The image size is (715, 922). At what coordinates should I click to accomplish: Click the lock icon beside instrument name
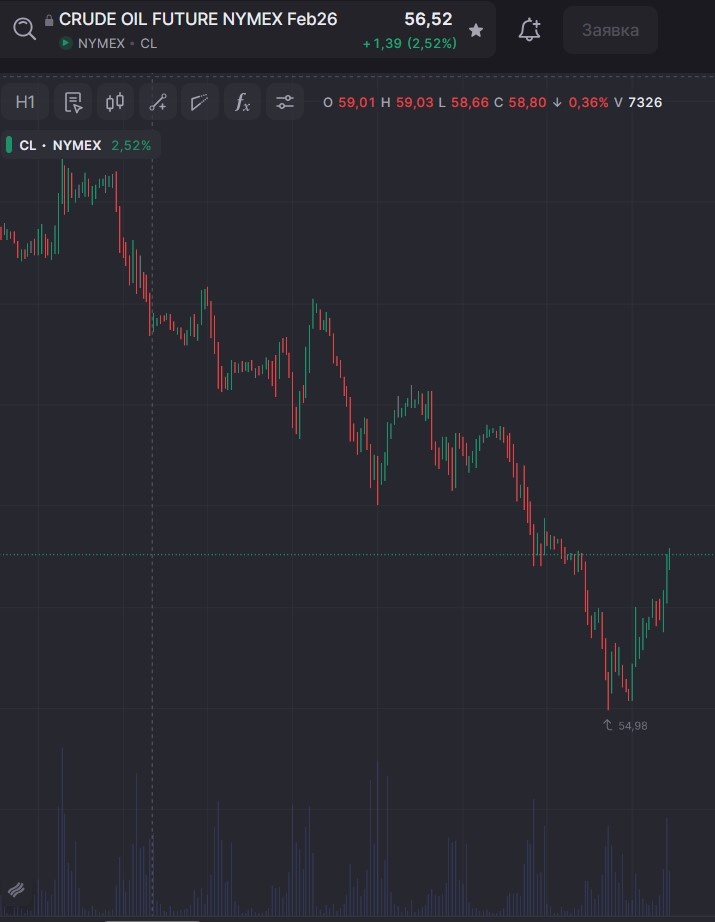click(49, 21)
